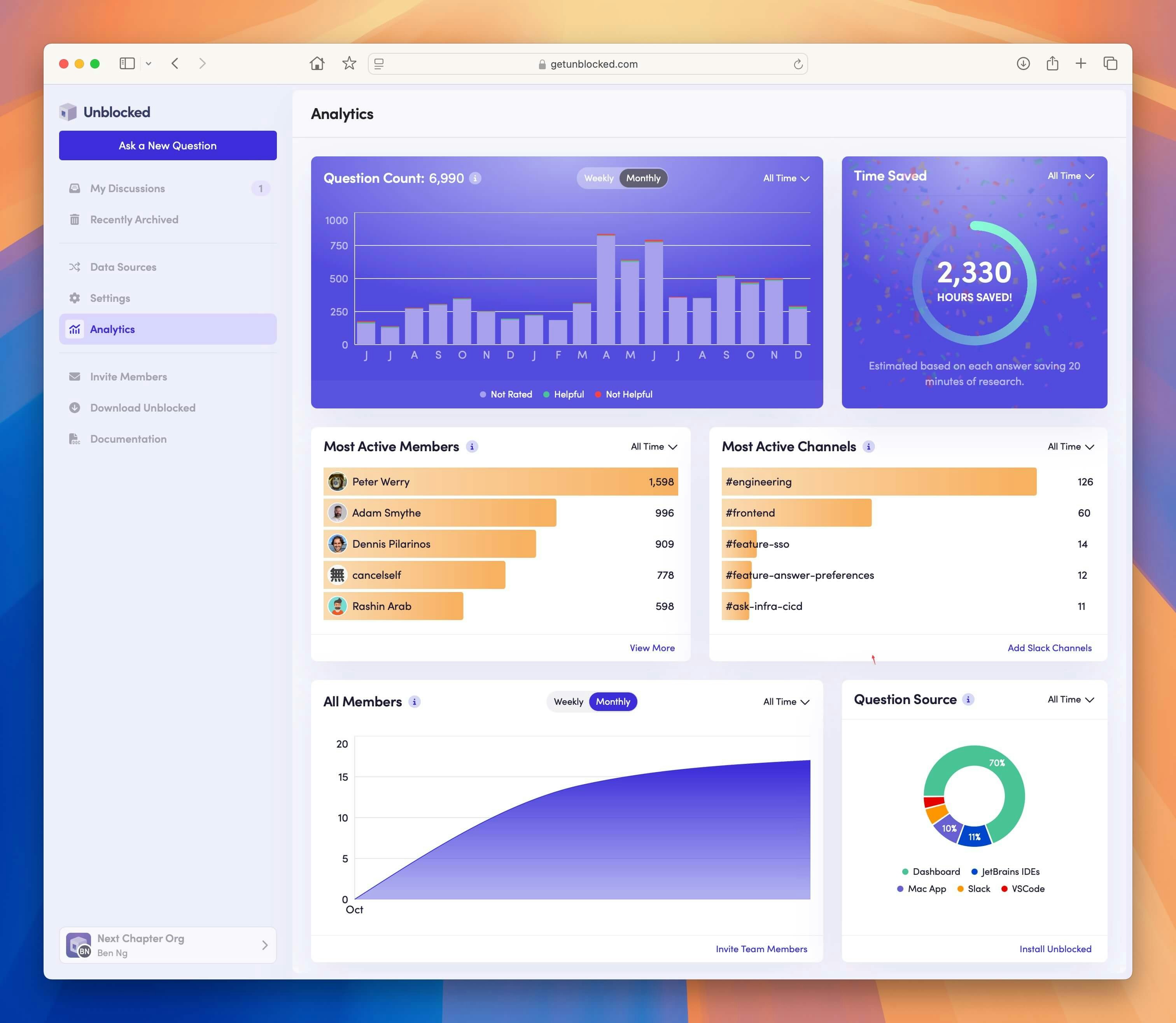Screen dimensions: 1176x1023
Task: Click the Unblocked cube logo icon
Action: pos(68,112)
